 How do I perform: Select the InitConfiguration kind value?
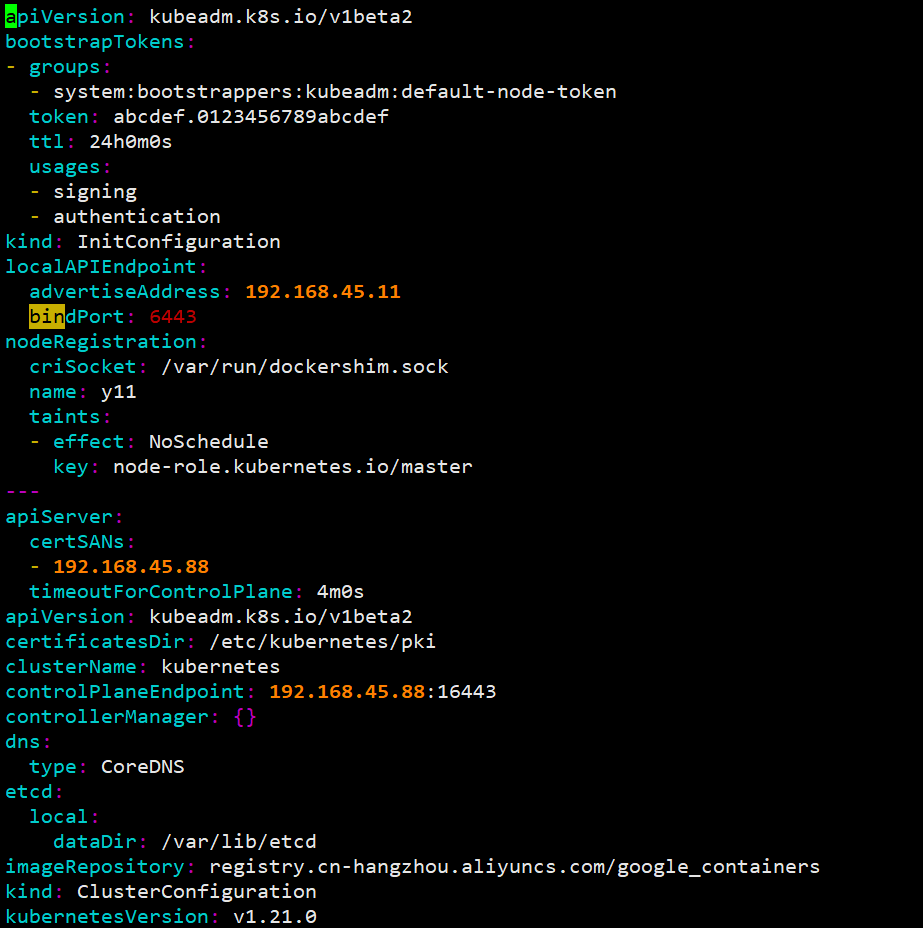point(179,242)
